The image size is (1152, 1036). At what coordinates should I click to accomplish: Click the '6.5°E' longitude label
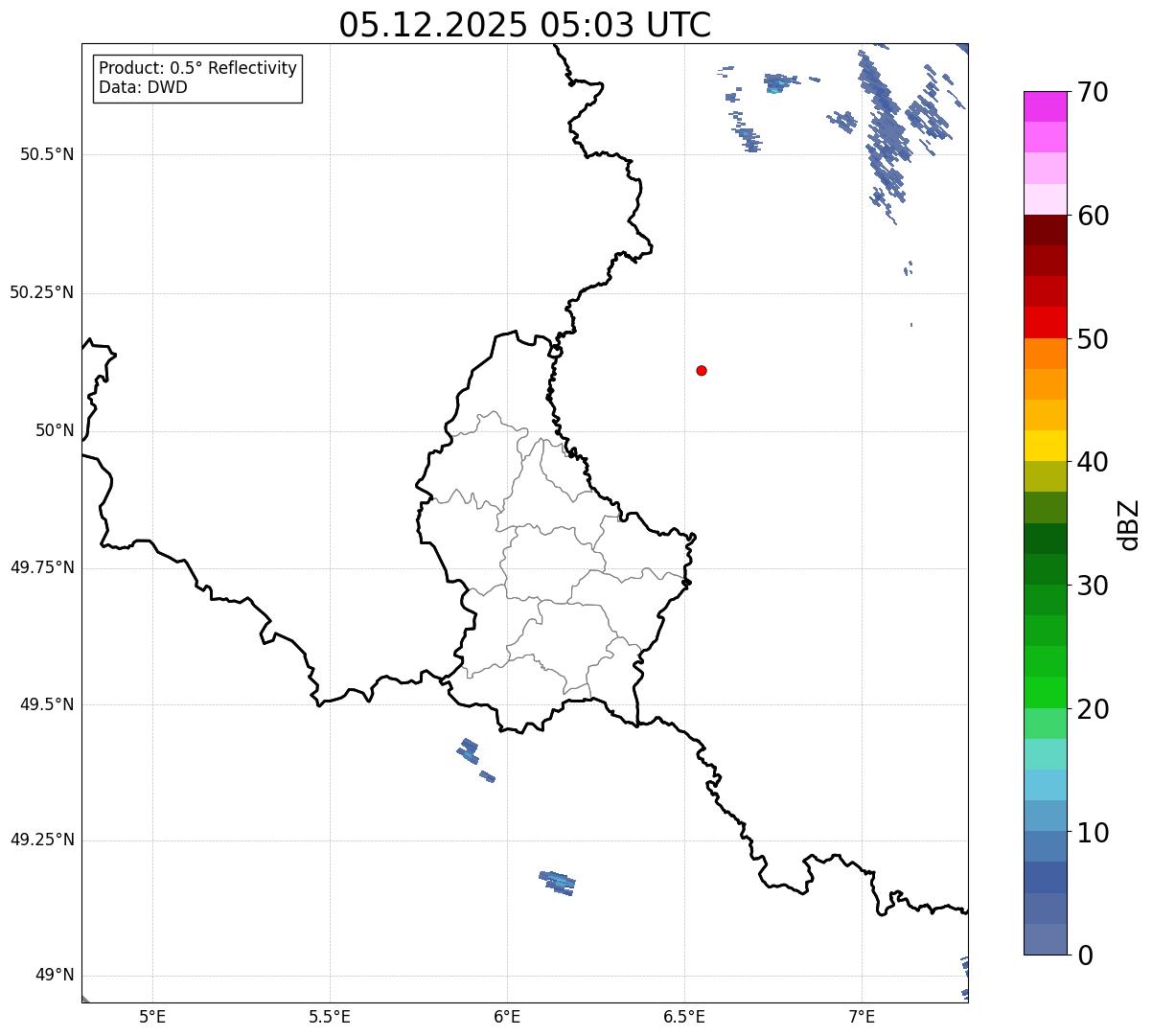point(684,1016)
